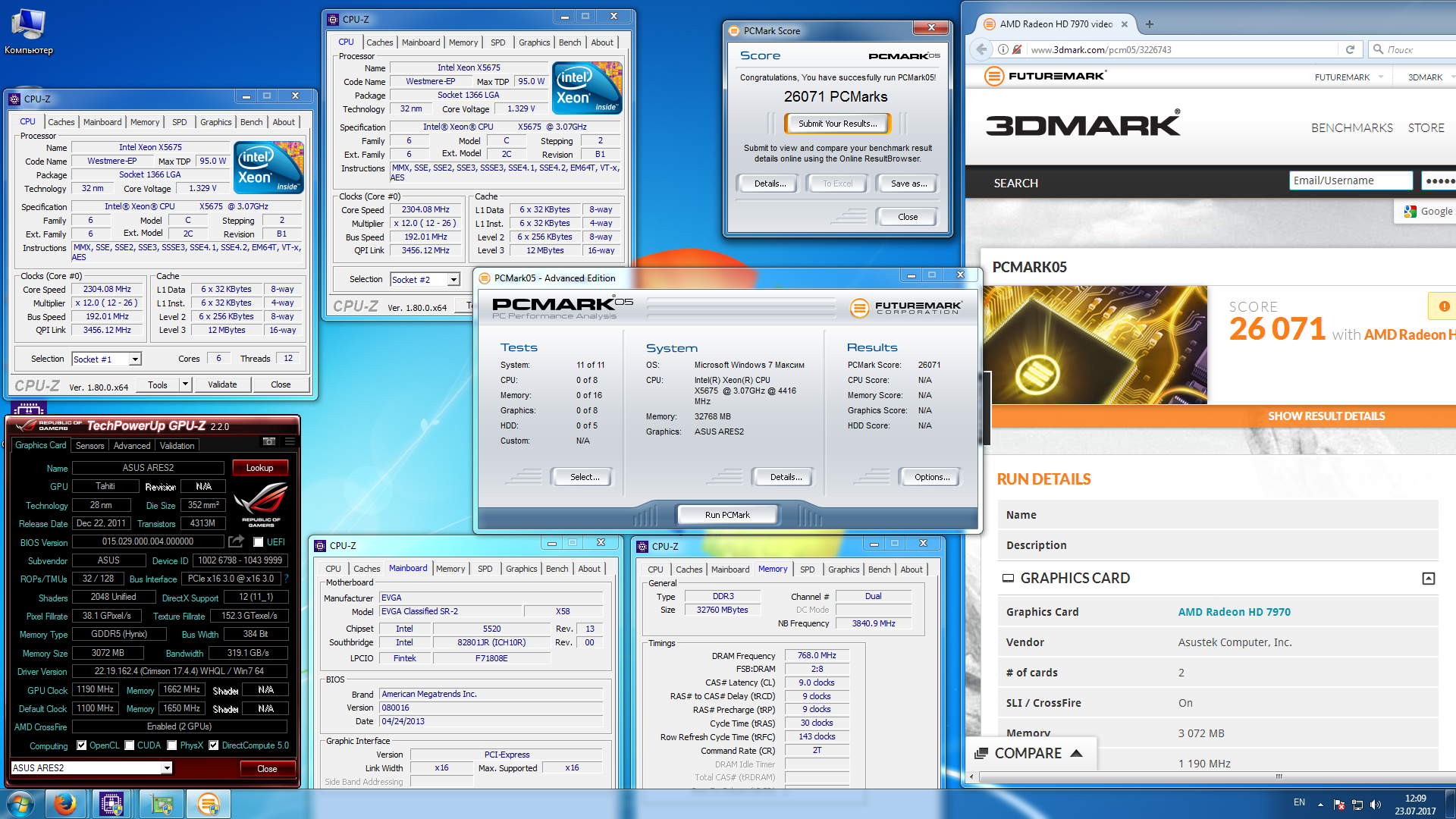
Task: Click Futuremark PCMark icon in the taskbar
Action: coord(208,804)
